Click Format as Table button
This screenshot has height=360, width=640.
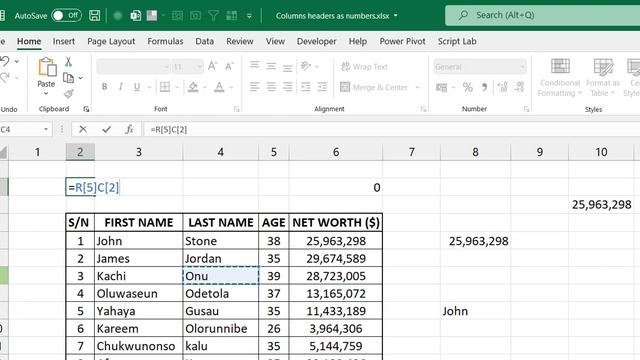(603, 78)
